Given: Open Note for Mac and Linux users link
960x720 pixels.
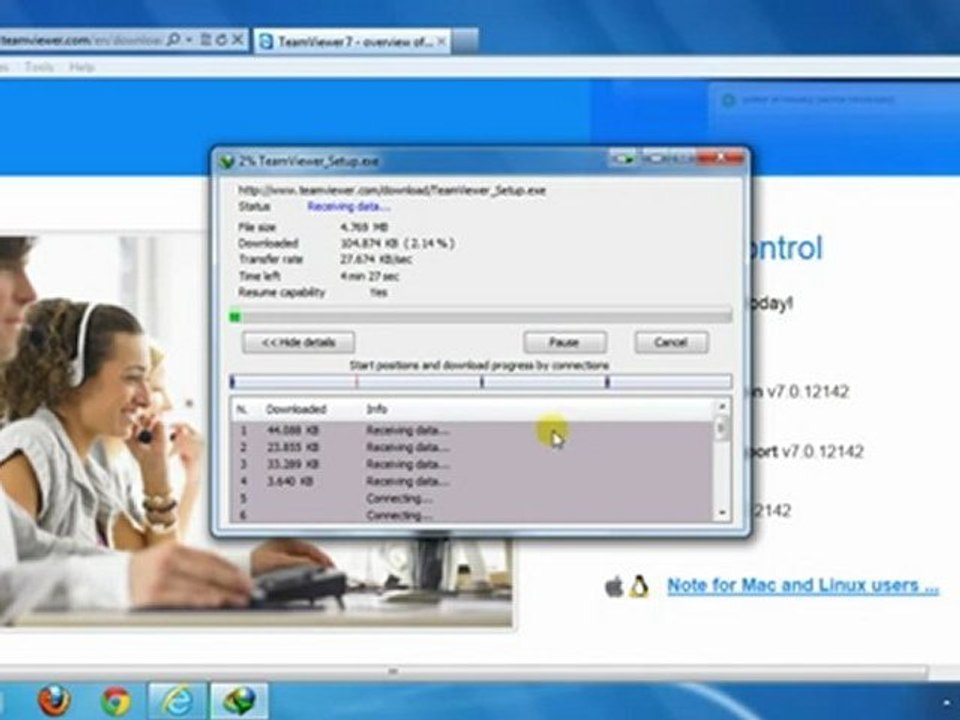Looking at the screenshot, I should click(x=803, y=585).
